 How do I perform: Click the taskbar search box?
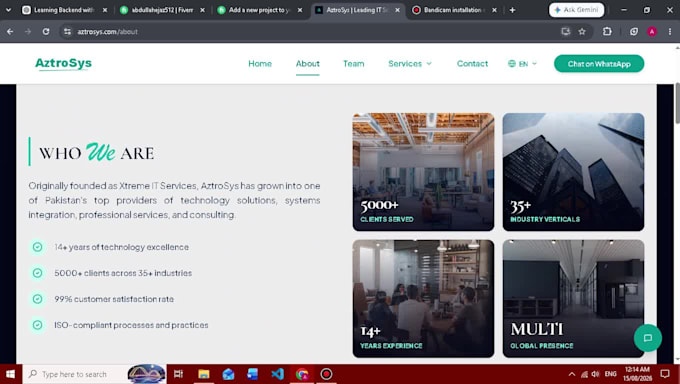click(x=95, y=374)
